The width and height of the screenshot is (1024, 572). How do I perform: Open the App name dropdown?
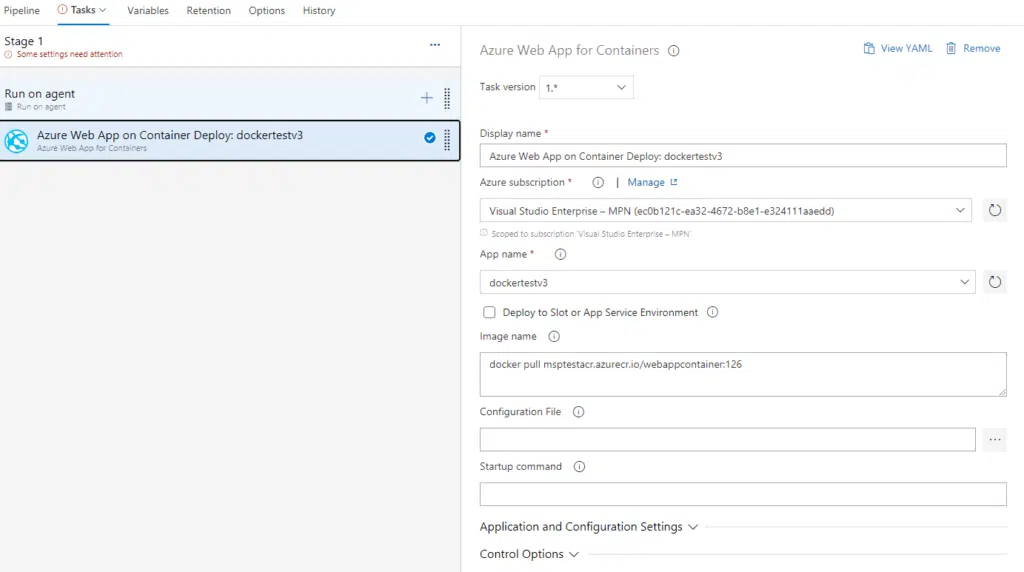coord(728,282)
